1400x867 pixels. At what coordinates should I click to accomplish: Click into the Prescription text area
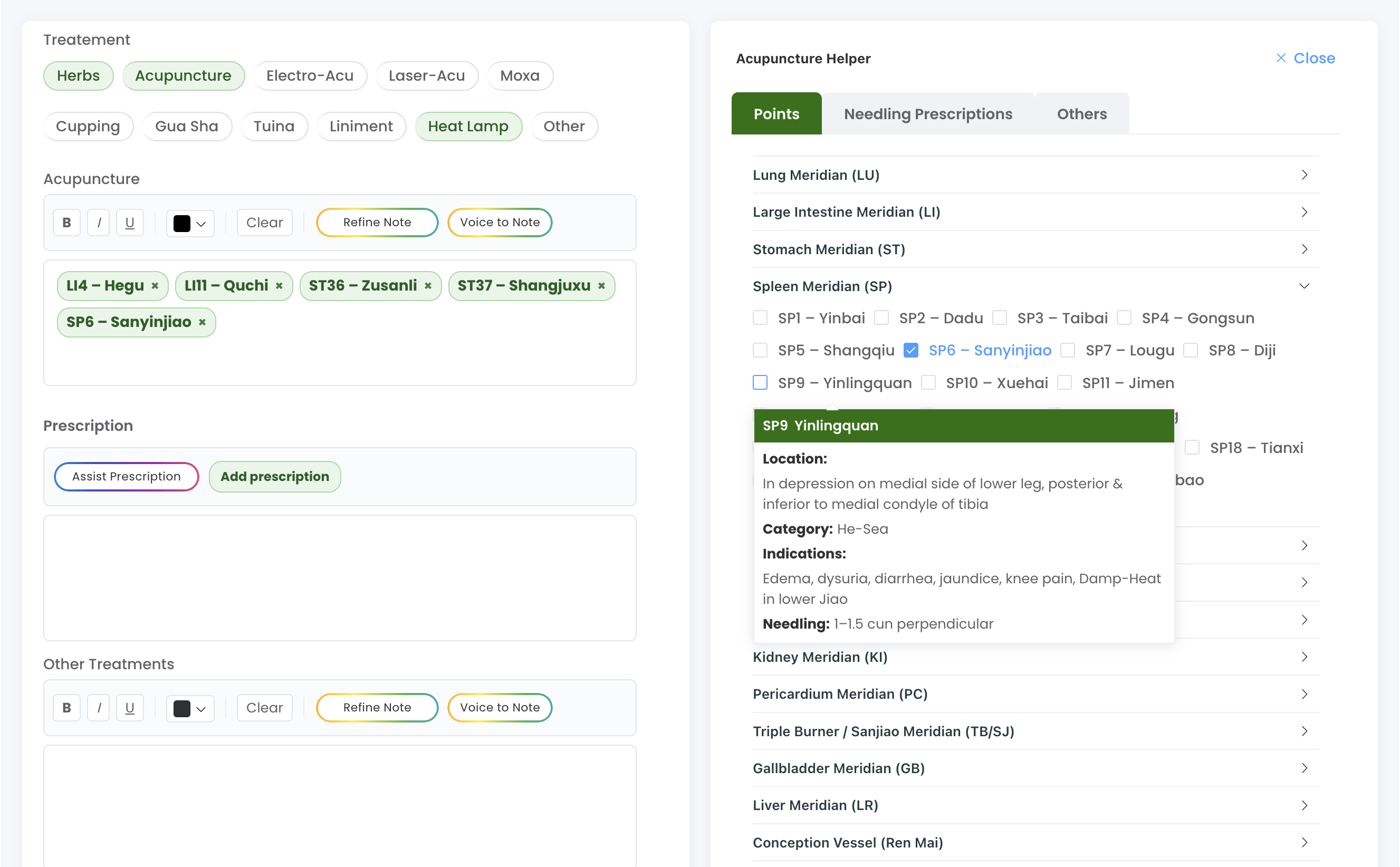point(340,578)
